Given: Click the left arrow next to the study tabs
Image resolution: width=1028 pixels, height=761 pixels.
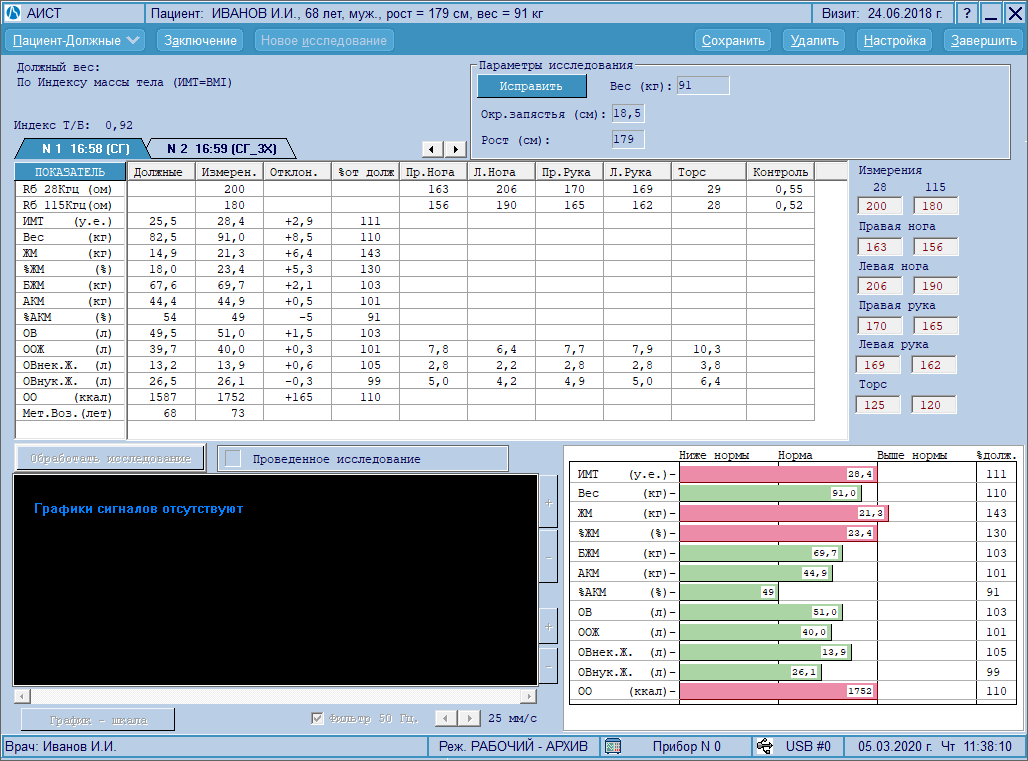Looking at the screenshot, I should 431,149.
